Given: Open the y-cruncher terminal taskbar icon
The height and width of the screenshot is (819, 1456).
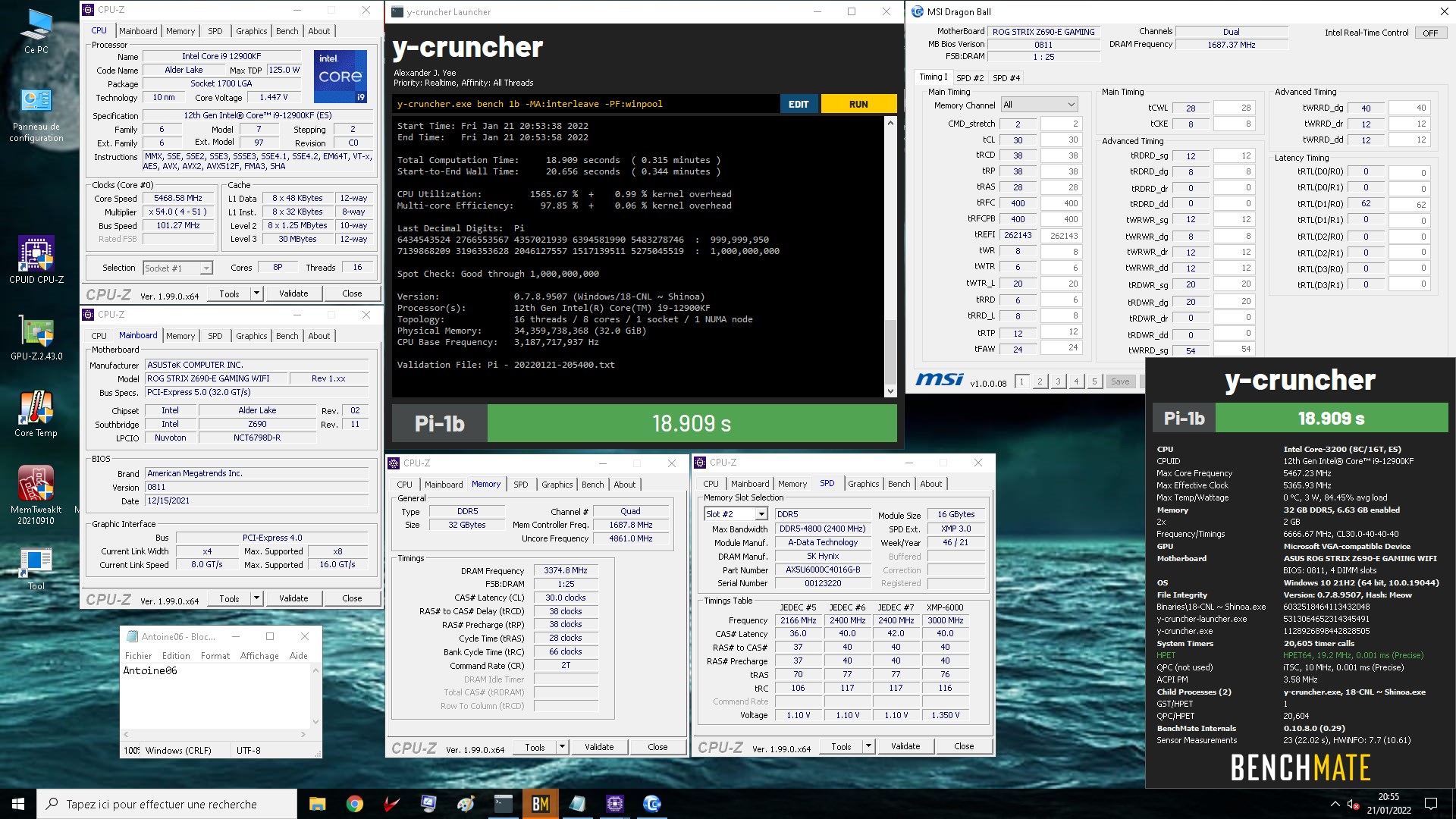Looking at the screenshot, I should click(503, 804).
